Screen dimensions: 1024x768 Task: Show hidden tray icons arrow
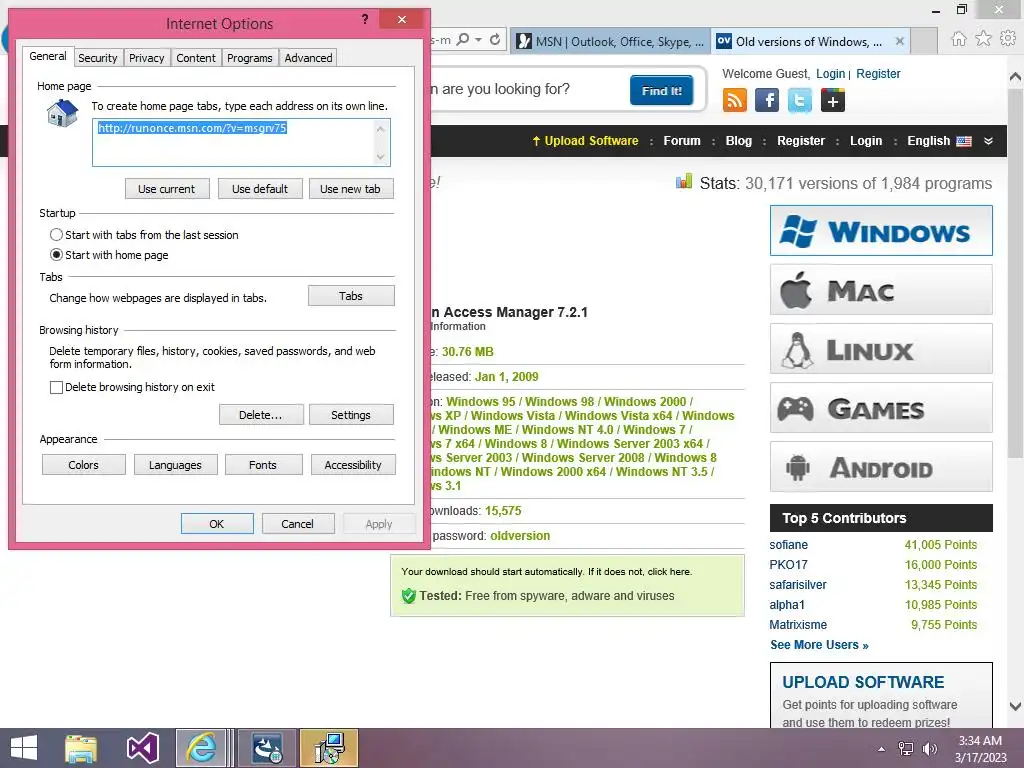(x=882, y=749)
